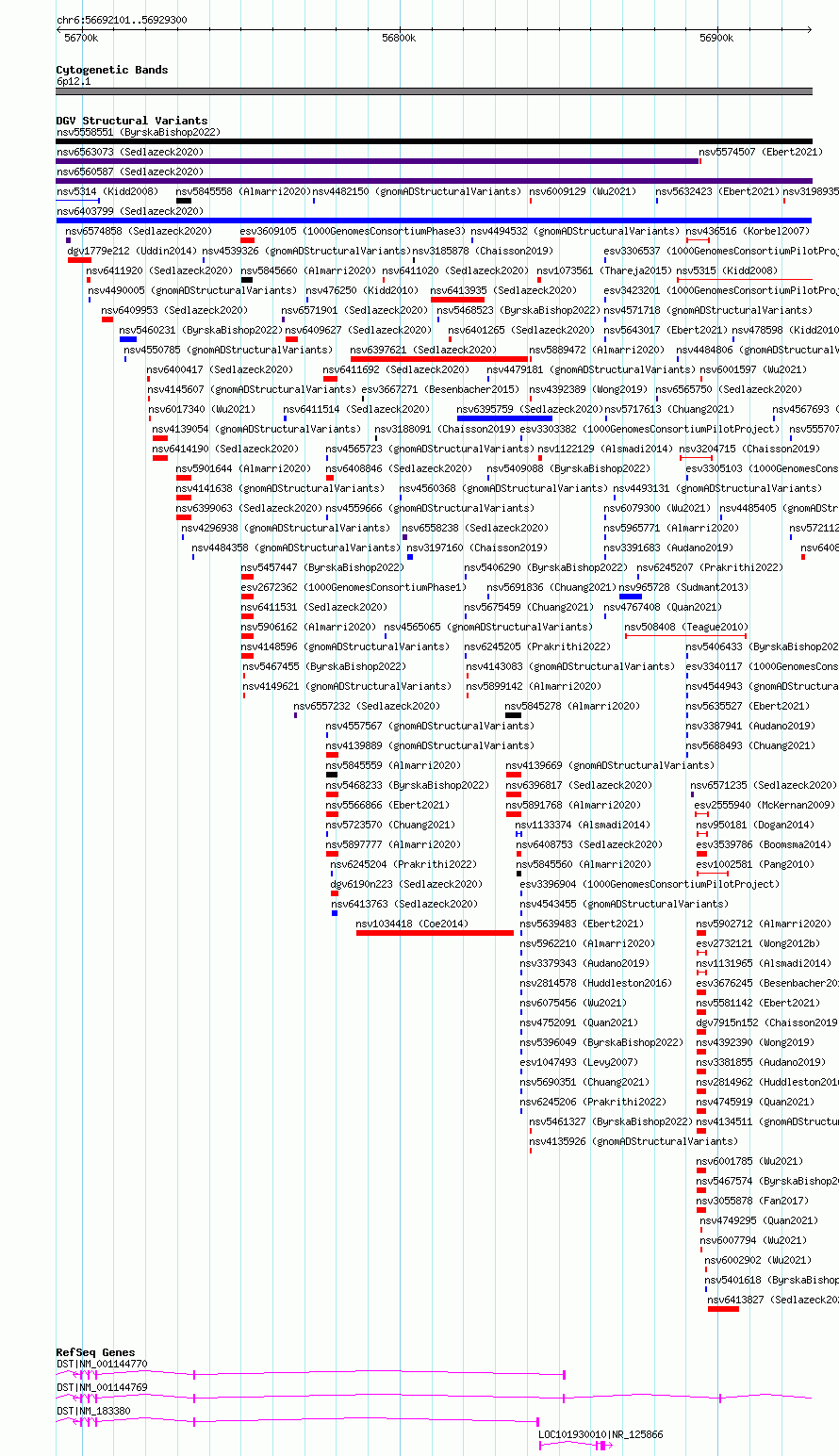Open esv2672362 1000Genomes Phase1 label
839x1456 pixels.
pyautogui.click(x=353, y=587)
